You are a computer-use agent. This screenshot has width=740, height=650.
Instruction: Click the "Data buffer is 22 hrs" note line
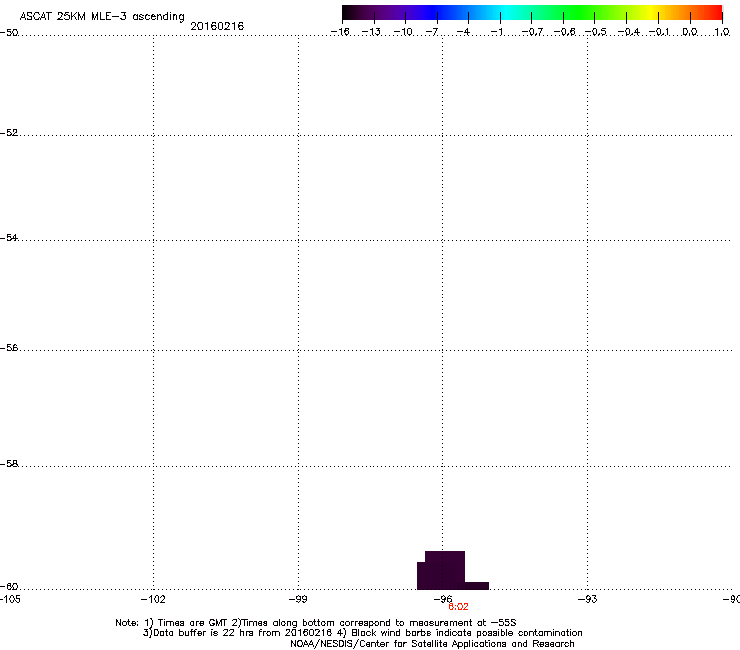pos(362,633)
